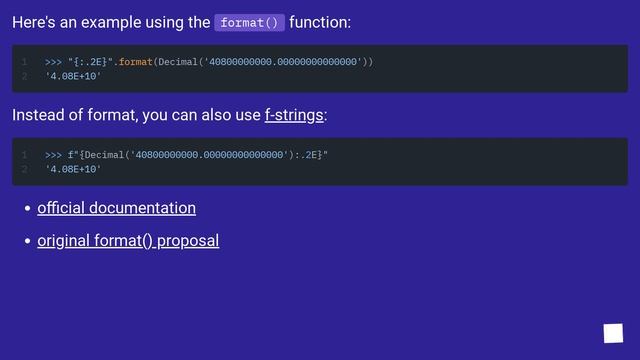This screenshot has width=640, height=360.
Task: Click line number 2 of the f-string code block
Action: pyautogui.click(x=24, y=169)
